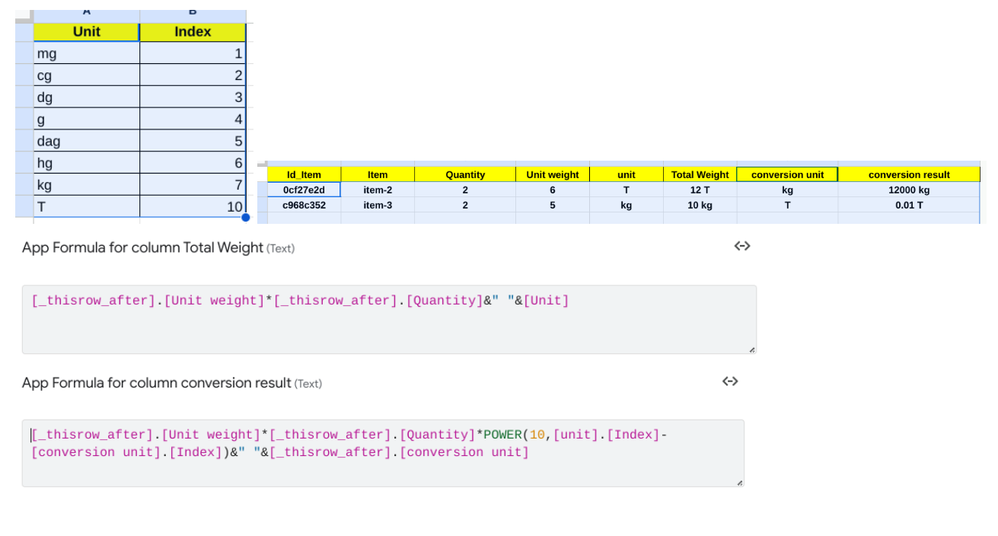Open expression assistant icon for Total Weight formula
Viewport: 998px width, 536px height.
(x=742, y=246)
